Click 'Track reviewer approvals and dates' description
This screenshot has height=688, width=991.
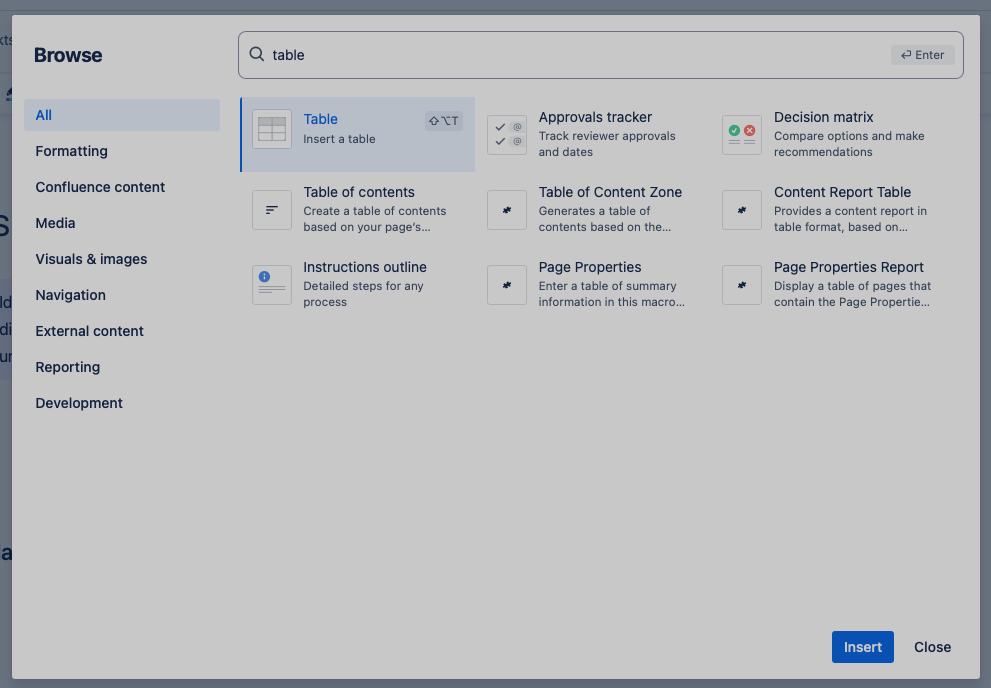607,144
